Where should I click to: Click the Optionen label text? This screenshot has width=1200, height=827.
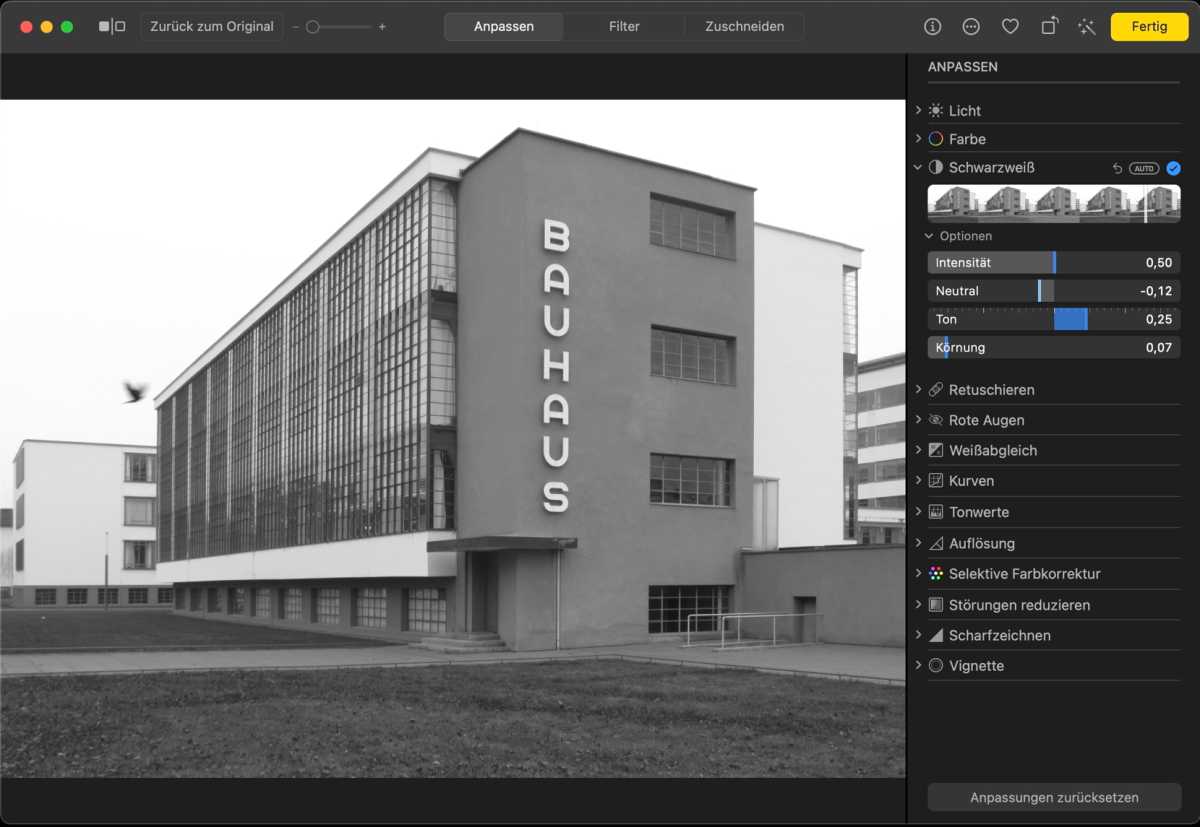[x=966, y=236]
